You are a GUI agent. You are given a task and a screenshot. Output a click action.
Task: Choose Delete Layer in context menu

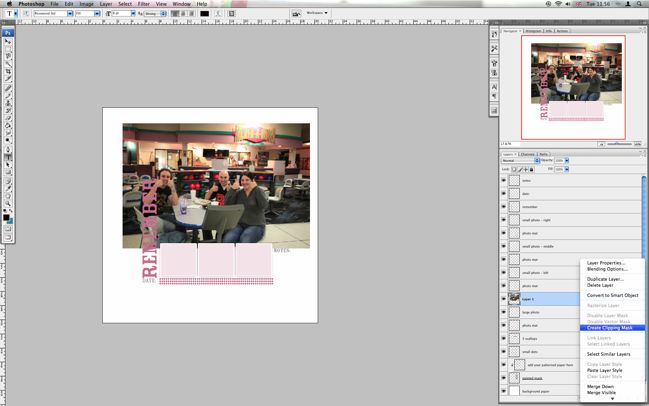tap(600, 285)
